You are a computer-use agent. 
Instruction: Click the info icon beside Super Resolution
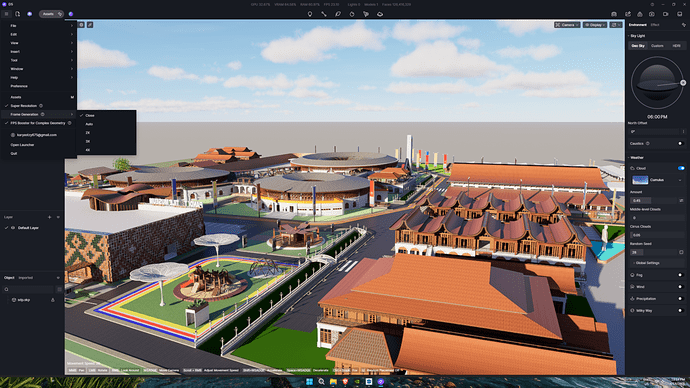(41, 106)
